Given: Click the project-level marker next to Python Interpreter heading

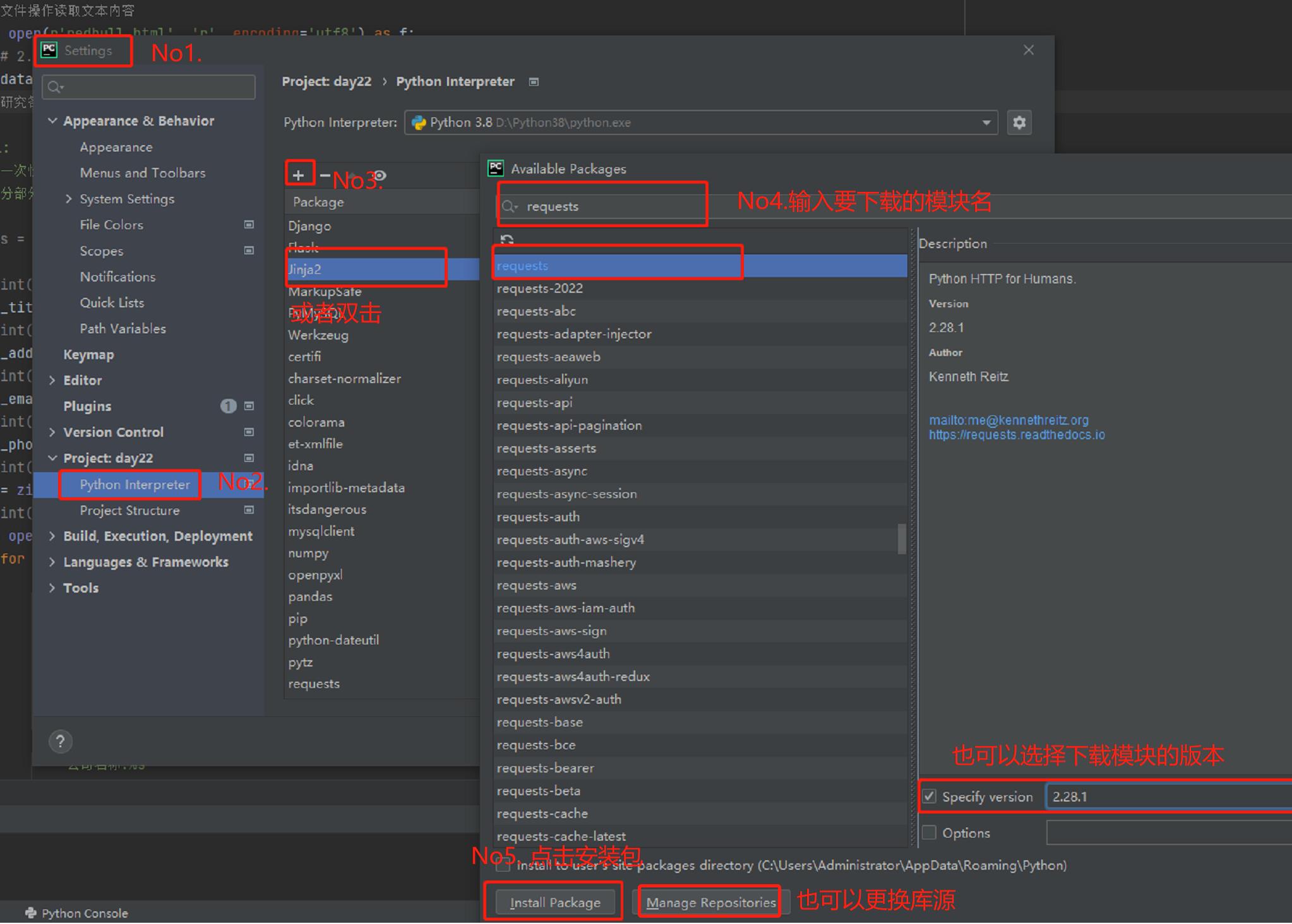Looking at the screenshot, I should [x=534, y=82].
